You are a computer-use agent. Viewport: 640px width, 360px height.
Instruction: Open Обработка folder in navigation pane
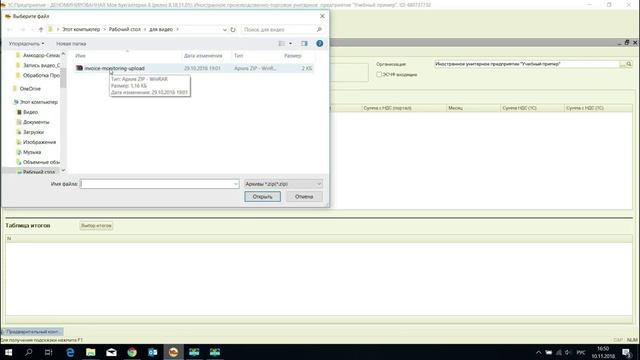pos(41,76)
